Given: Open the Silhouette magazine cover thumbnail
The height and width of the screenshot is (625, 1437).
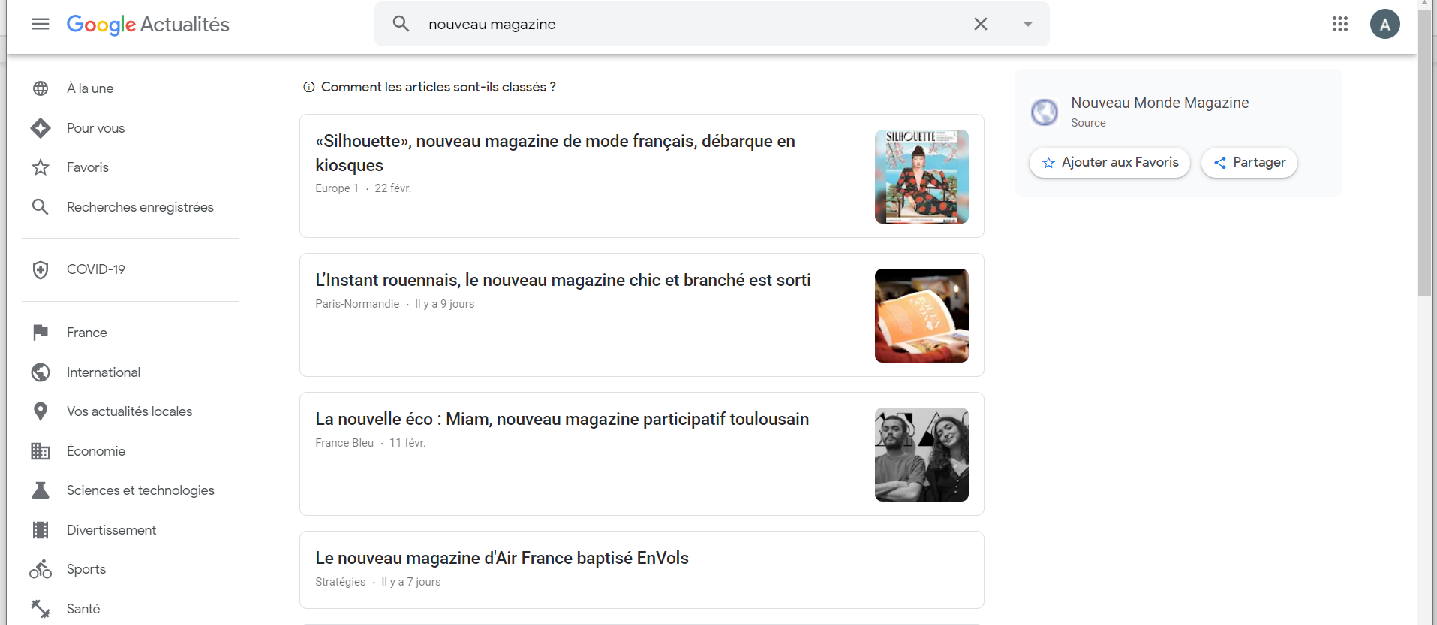Looking at the screenshot, I should click(921, 176).
